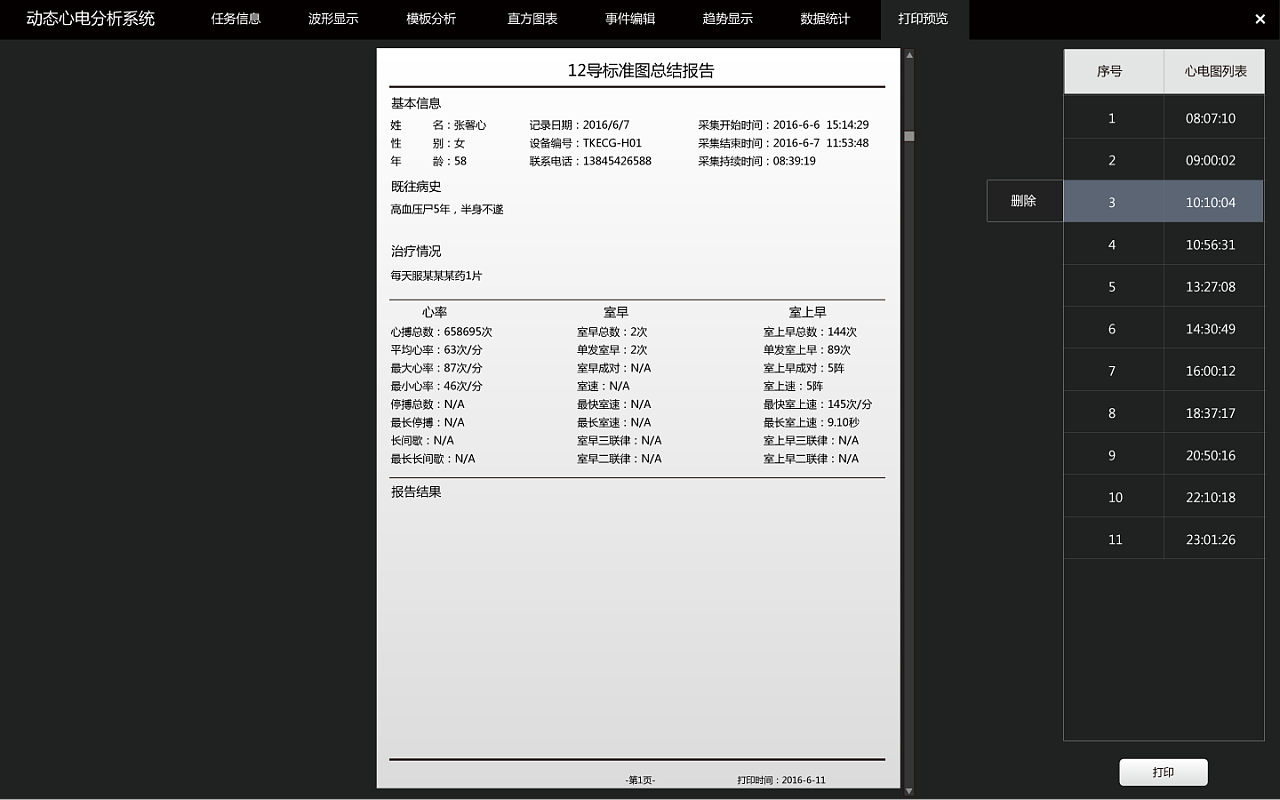Click the 动态心电分析系统 title

[91, 18]
